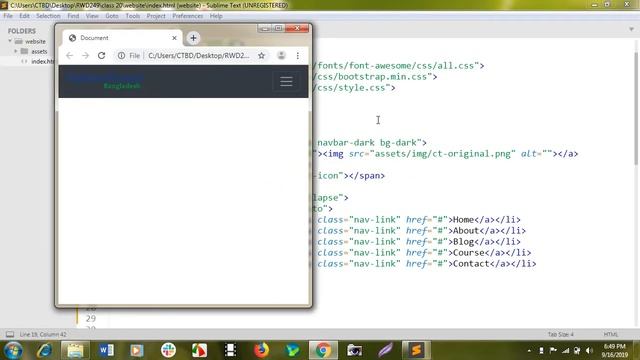Change Tab Size 4 setting in status bar
640x360 pixels.
(x=560, y=334)
